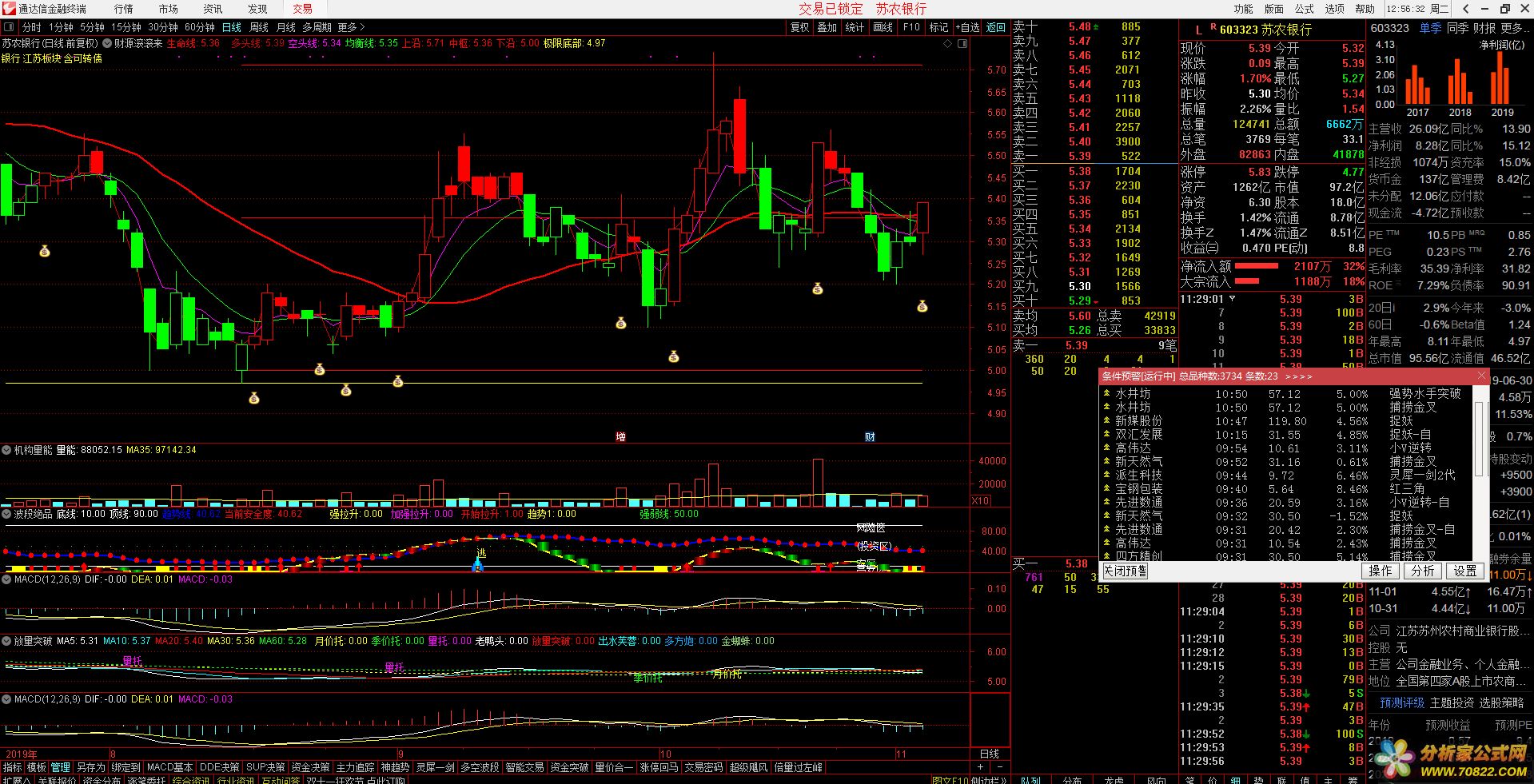The image size is (1534, 784).
Task: Click the 逃 escape signal marker
Action: (480, 552)
